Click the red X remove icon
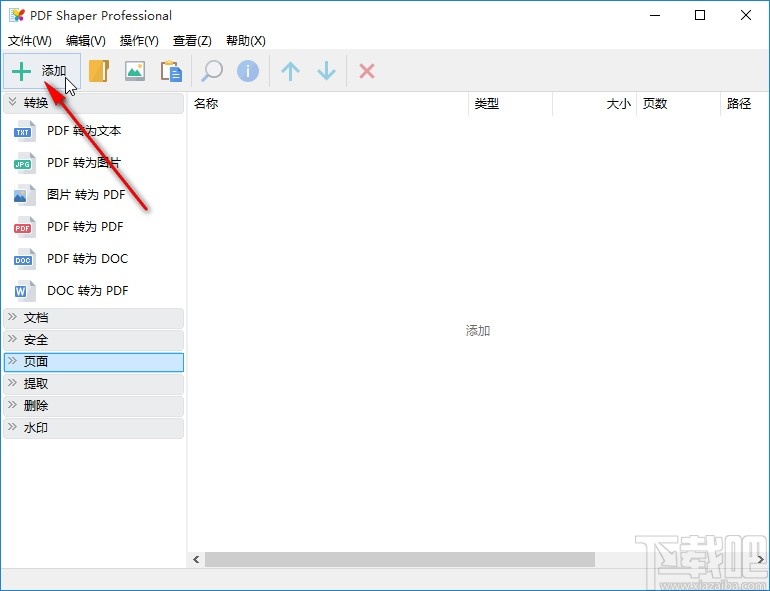The height and width of the screenshot is (591, 770). pos(367,72)
